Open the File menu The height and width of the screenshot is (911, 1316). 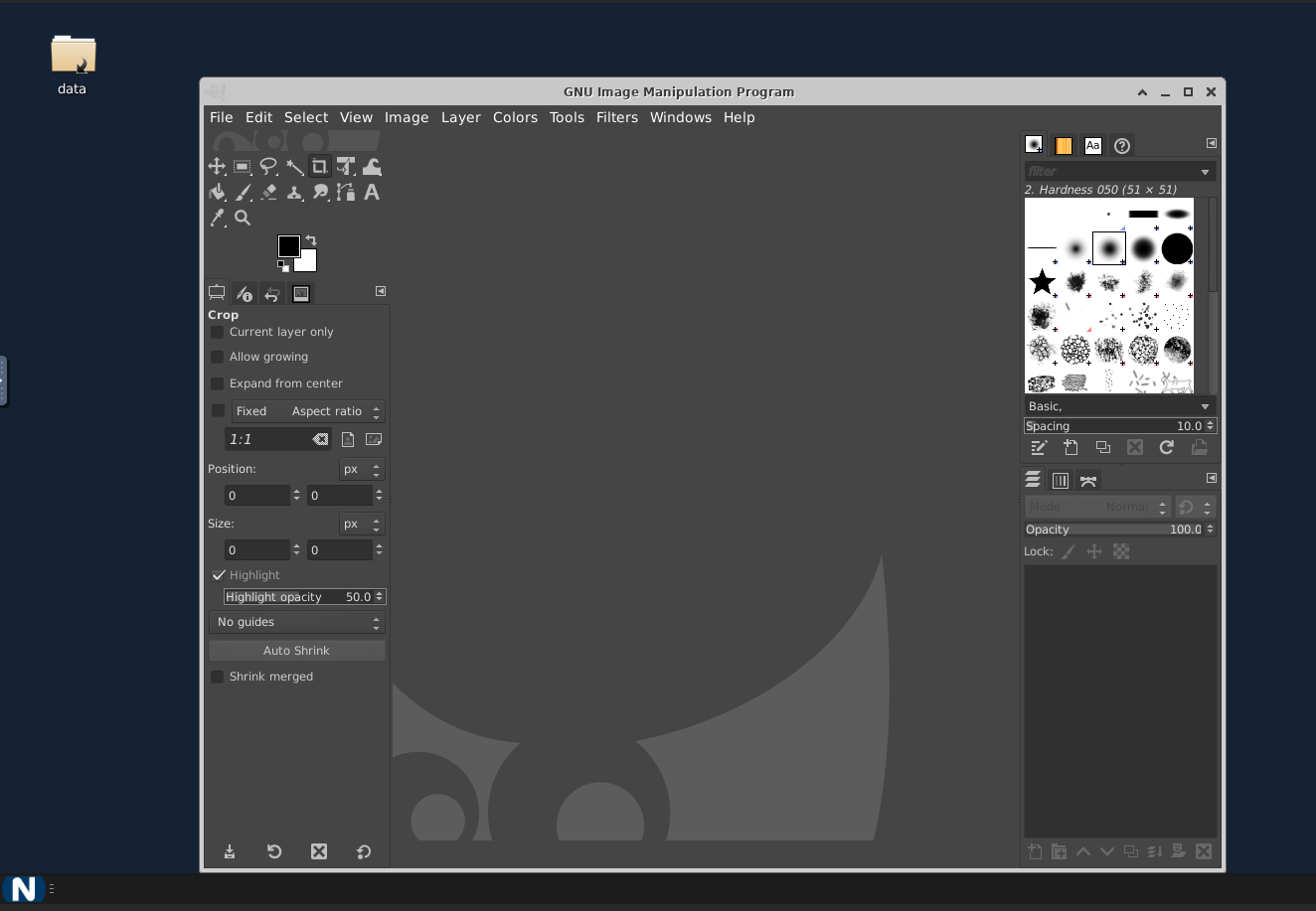pos(221,117)
